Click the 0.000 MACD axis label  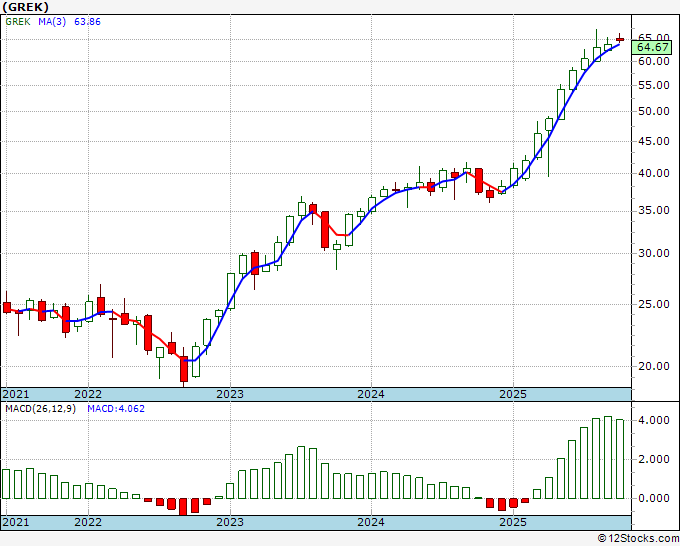pyautogui.click(x=654, y=498)
